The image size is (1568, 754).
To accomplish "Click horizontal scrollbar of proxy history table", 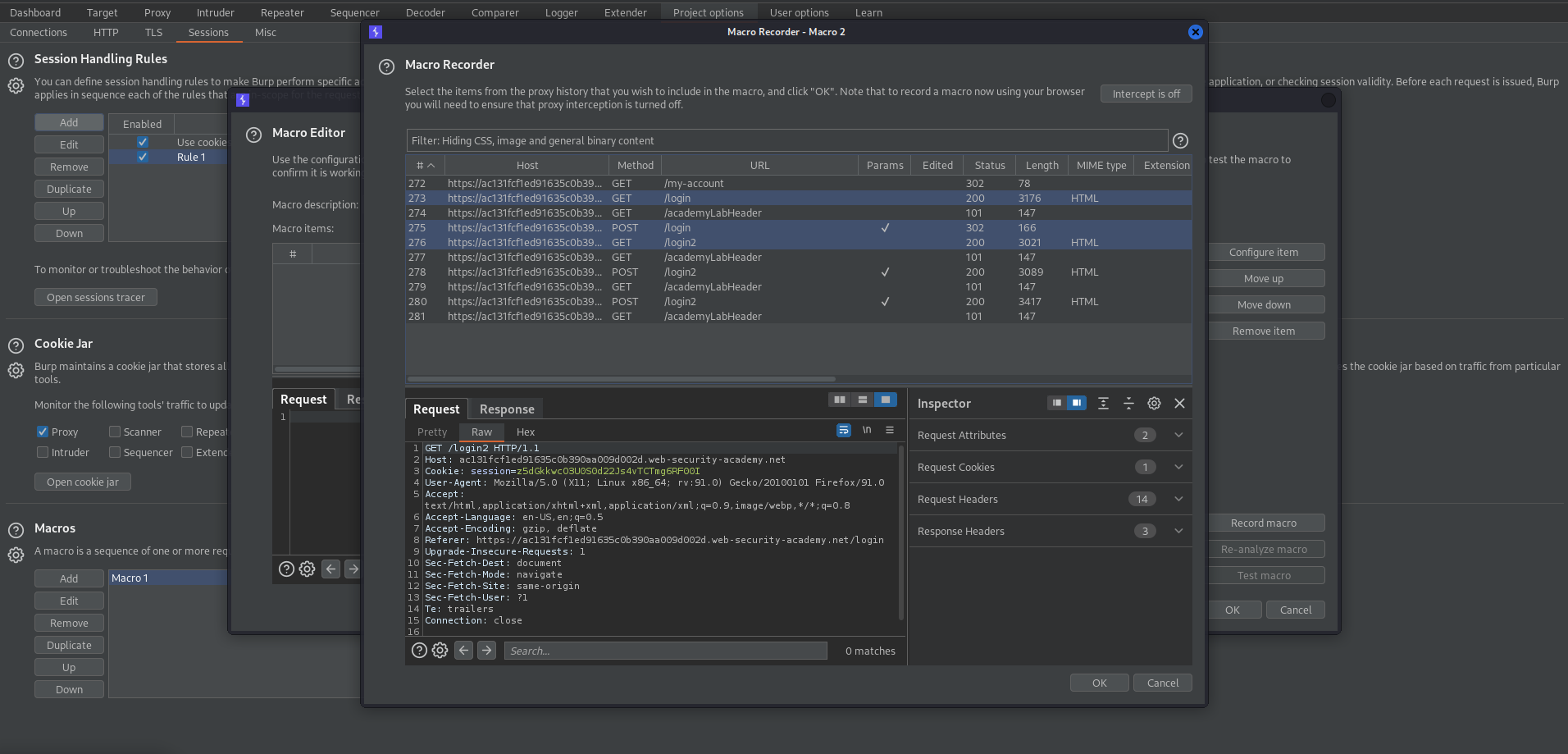I will tap(622, 379).
